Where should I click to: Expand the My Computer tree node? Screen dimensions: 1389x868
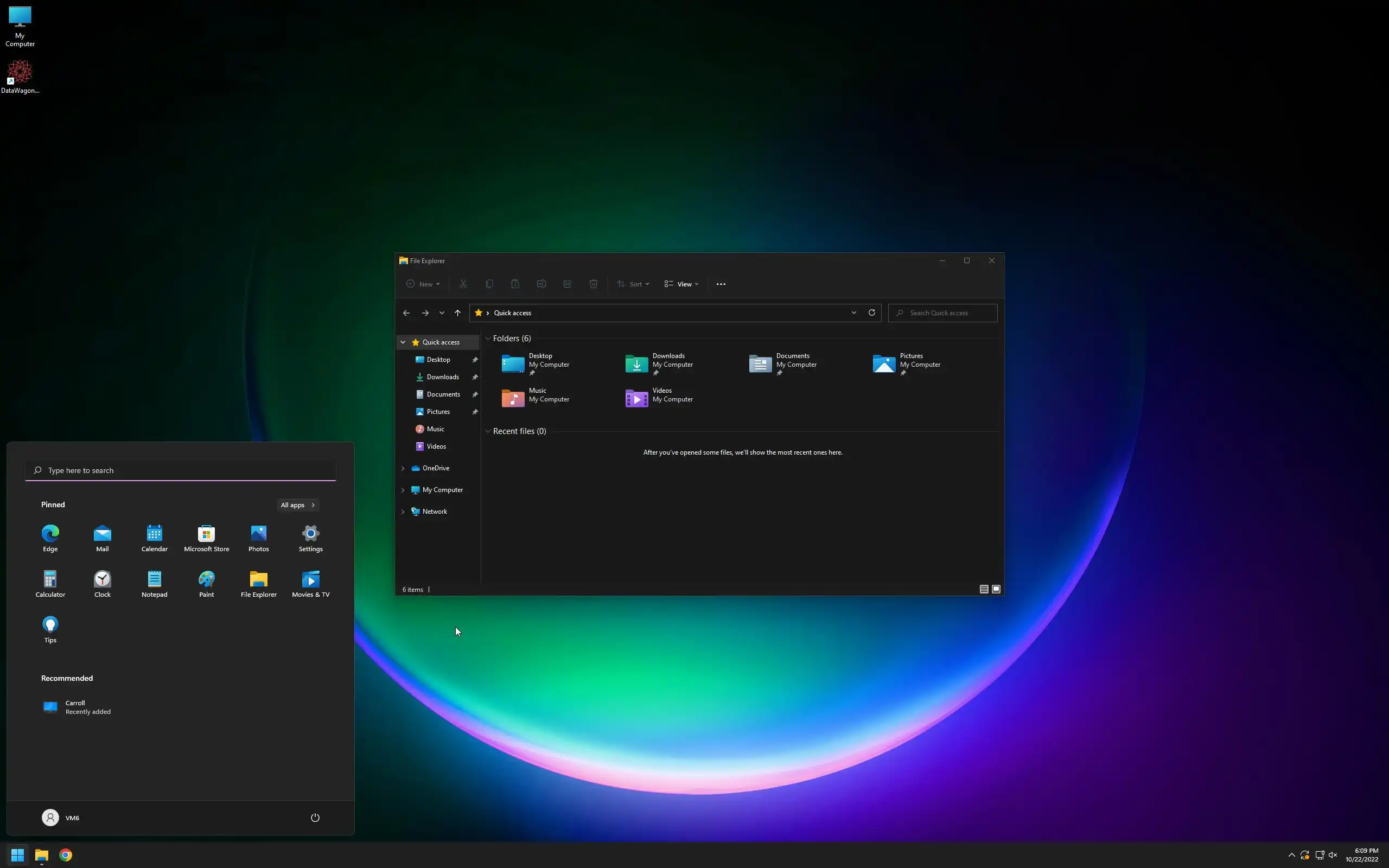pyautogui.click(x=403, y=490)
